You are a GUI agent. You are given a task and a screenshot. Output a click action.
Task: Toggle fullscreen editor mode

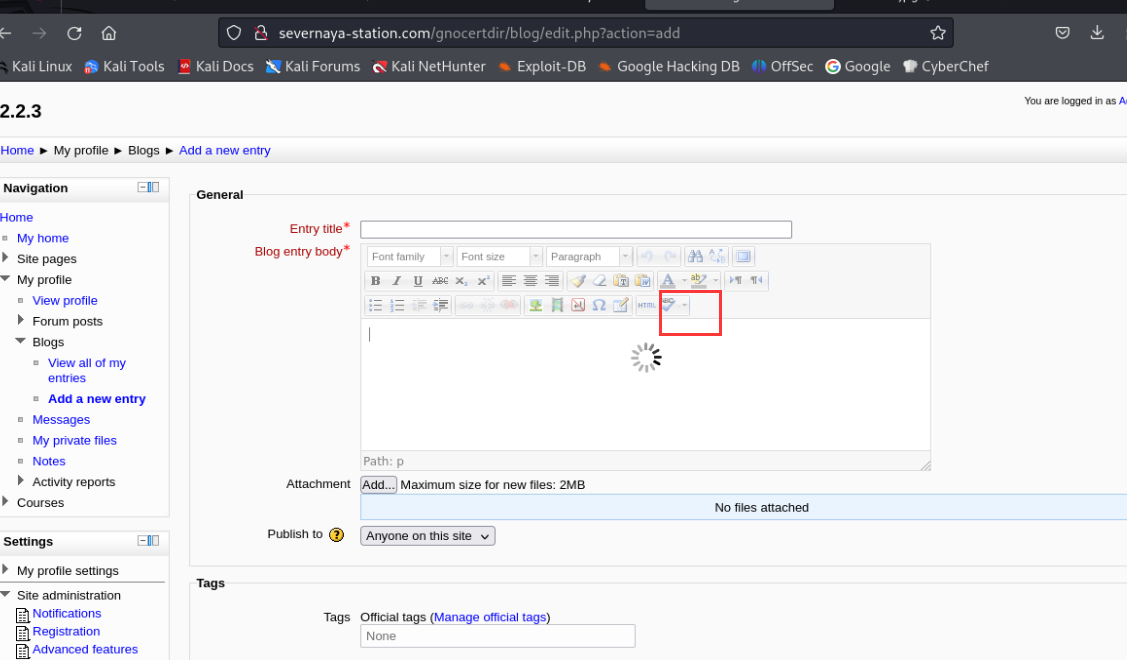743,257
